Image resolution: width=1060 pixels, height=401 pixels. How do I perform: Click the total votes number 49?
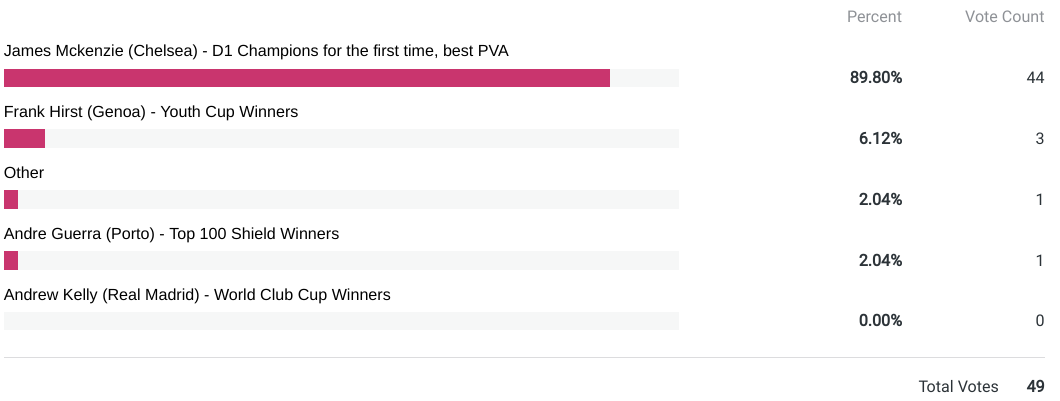[x=1035, y=386]
